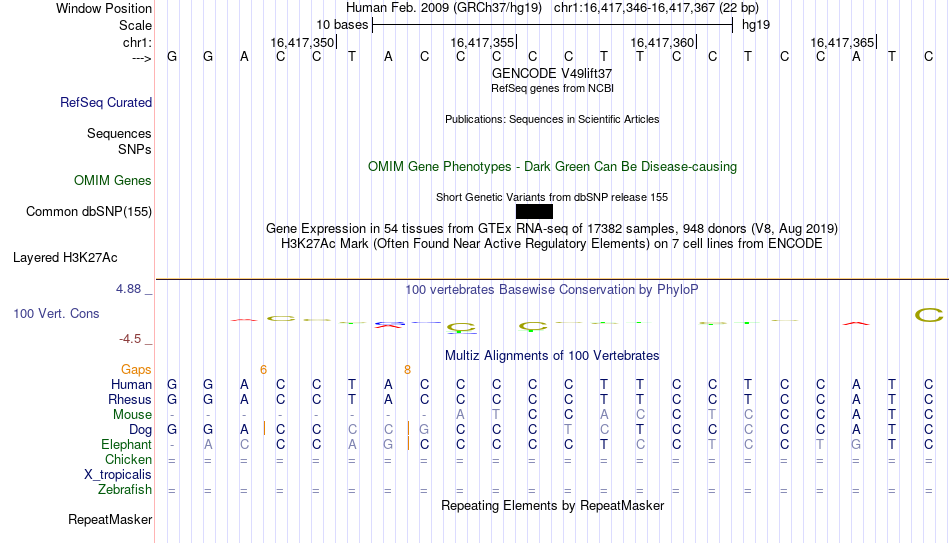Screen dimensions: 950x543
Task: Click the OMIM Gene Phenotypes track title
Action: pos(552,167)
